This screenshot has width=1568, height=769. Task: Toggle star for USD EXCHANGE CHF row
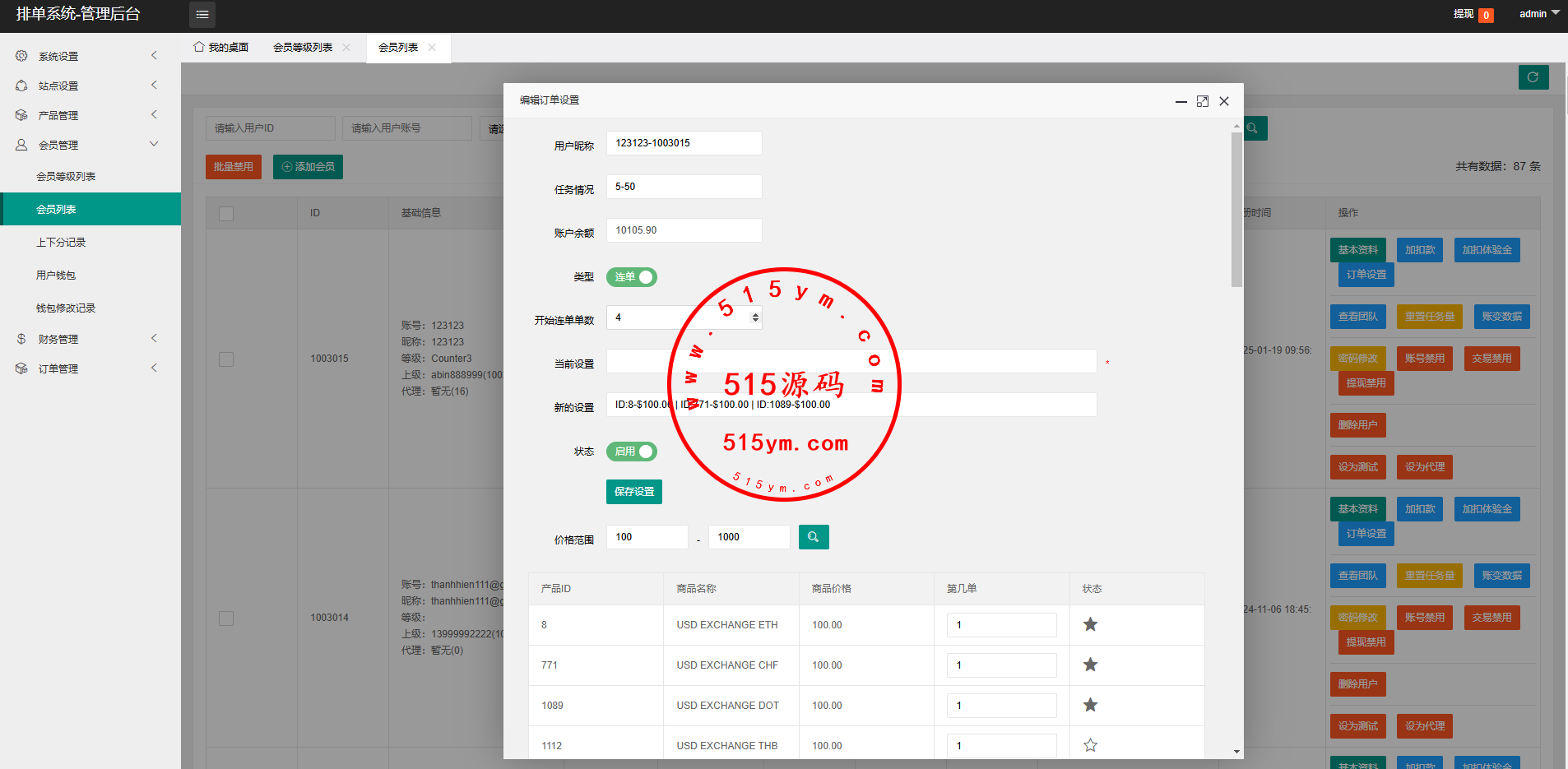click(x=1090, y=665)
